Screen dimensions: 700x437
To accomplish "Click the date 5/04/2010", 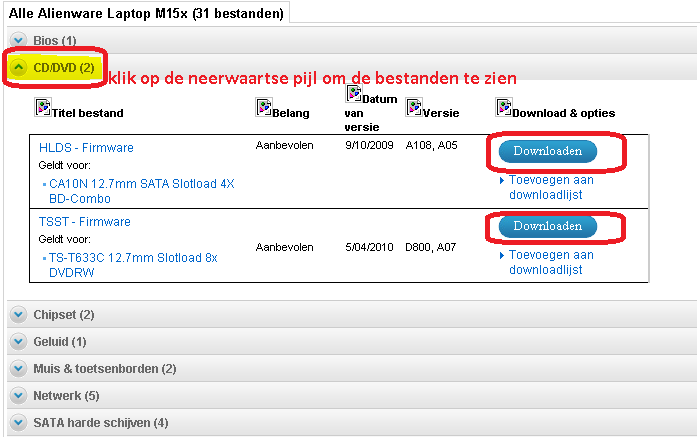I will point(369,247).
